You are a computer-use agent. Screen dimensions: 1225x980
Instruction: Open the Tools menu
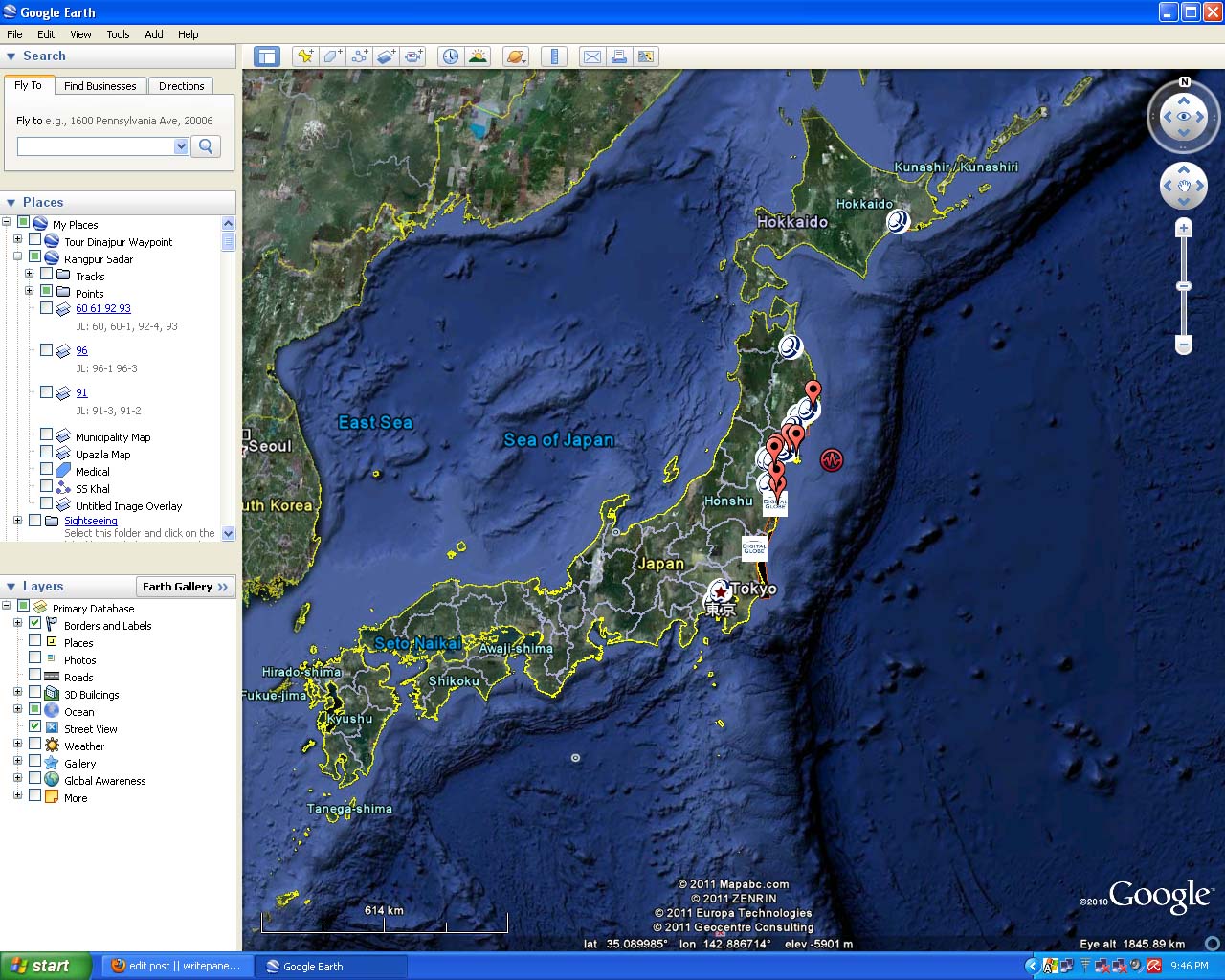coord(118,34)
